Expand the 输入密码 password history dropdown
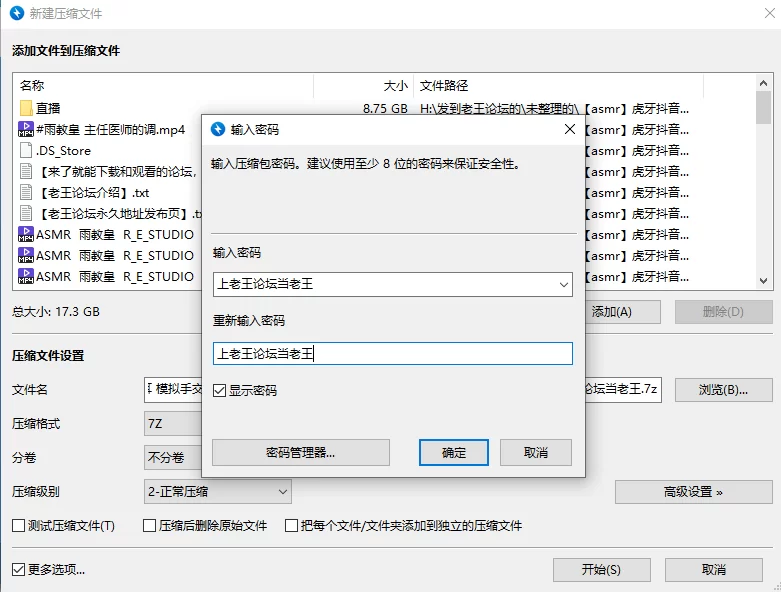The image size is (781, 592). (563, 285)
